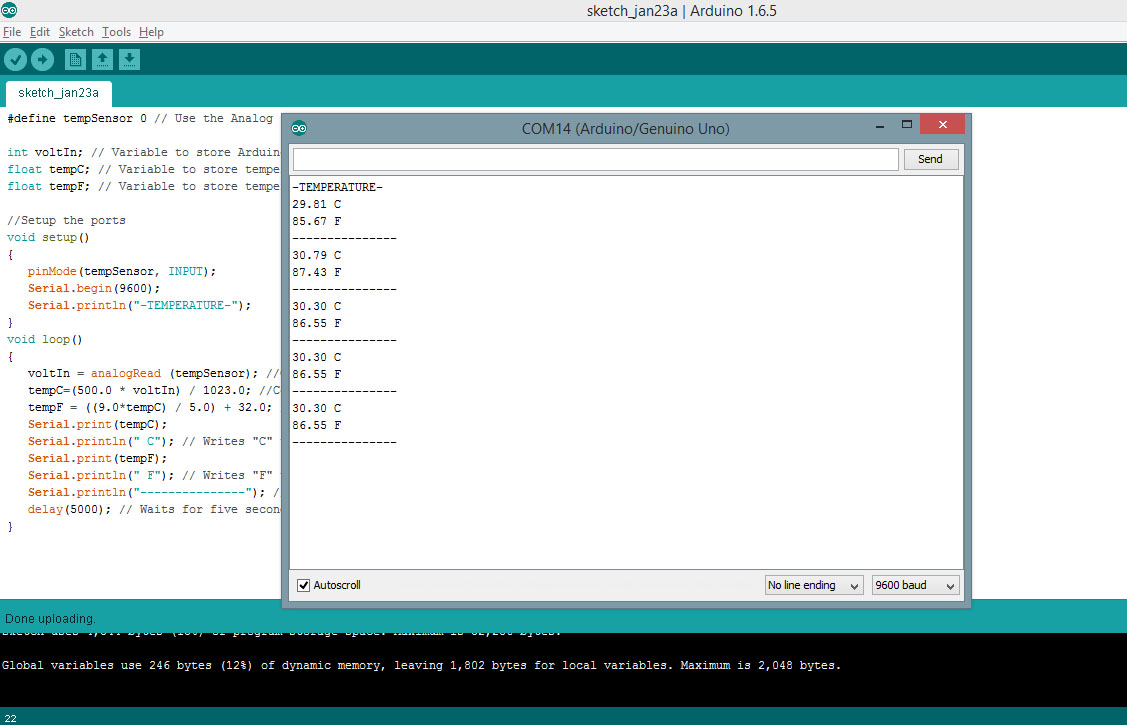Click the int voltIn declaration line
1127x725 pixels.
click(x=143, y=152)
